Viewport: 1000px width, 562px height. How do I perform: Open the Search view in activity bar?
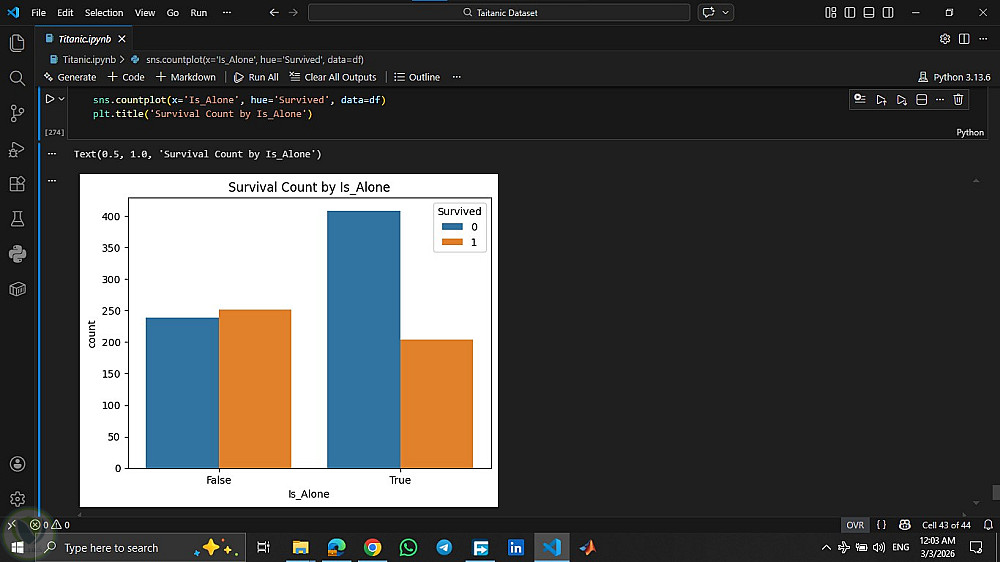17,78
